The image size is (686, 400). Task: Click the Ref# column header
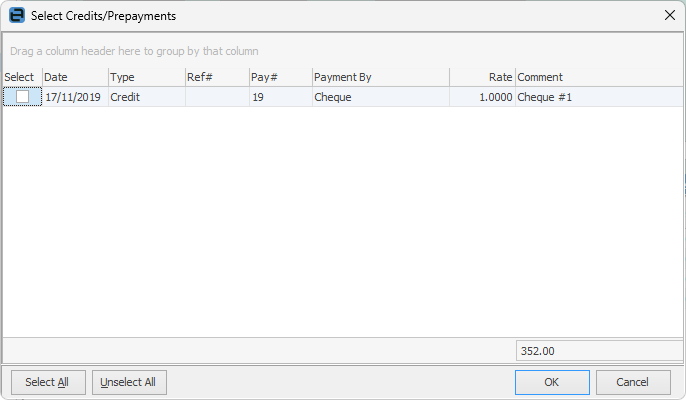point(217,77)
